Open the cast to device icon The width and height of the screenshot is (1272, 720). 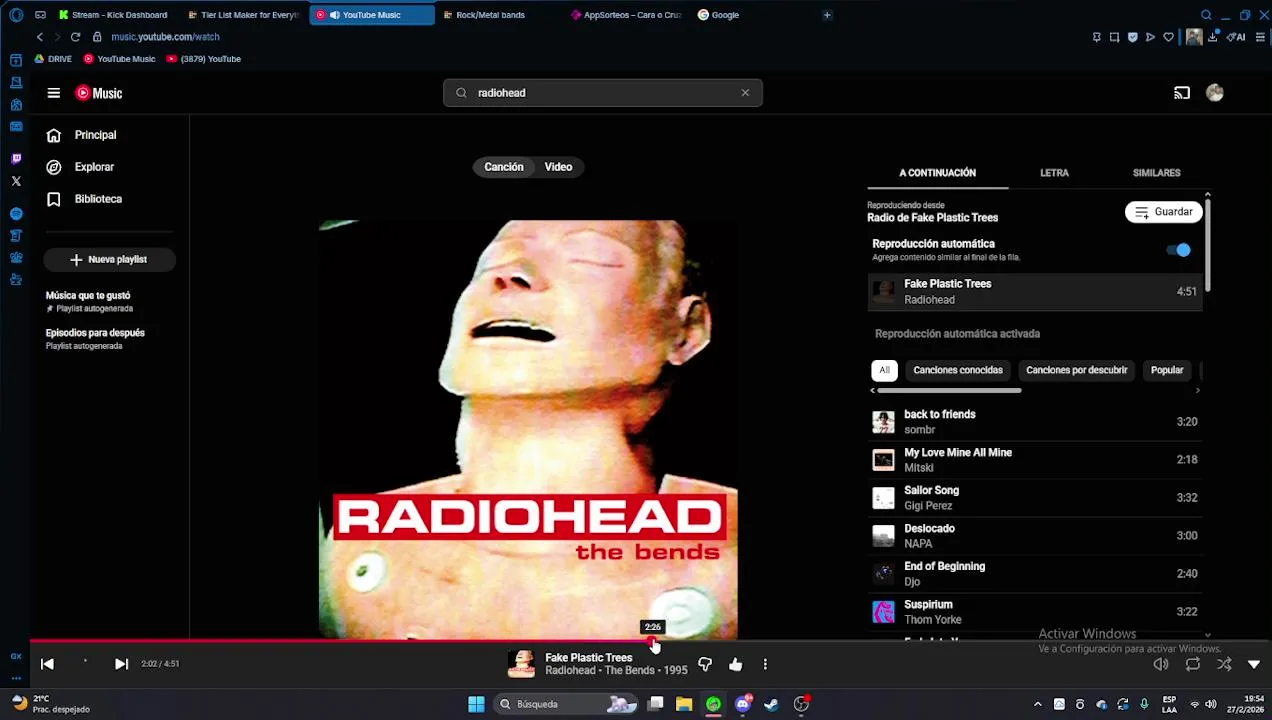tap(1182, 93)
